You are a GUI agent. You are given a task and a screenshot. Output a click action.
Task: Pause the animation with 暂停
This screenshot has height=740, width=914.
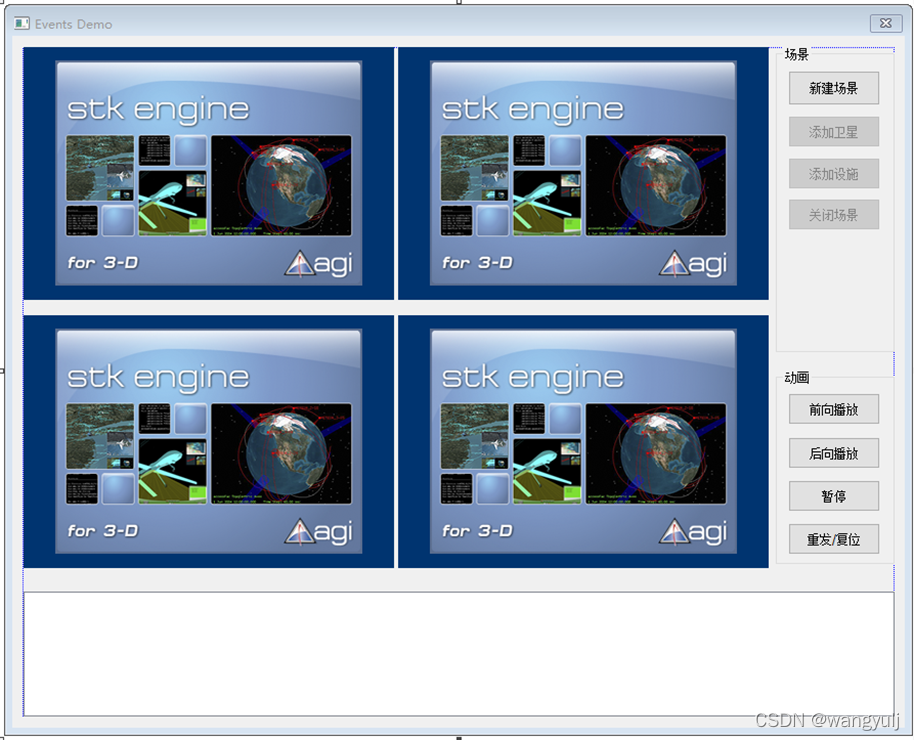[834, 496]
